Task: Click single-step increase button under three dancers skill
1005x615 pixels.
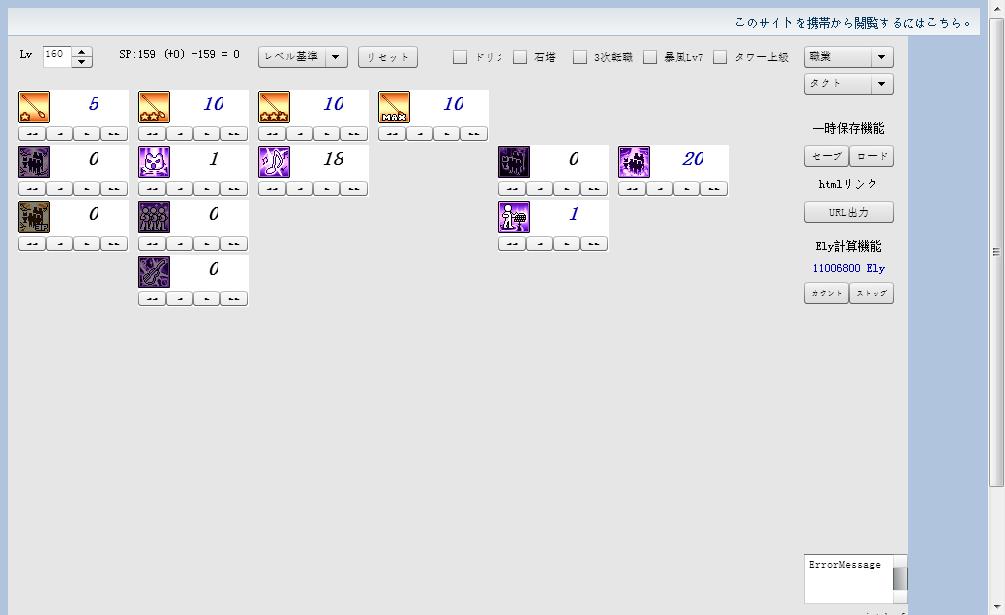Action: pyautogui.click(x=206, y=243)
